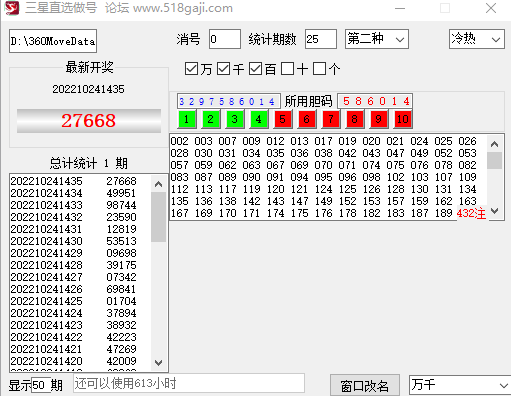
Task: Click red button 8
Action: click(x=354, y=119)
